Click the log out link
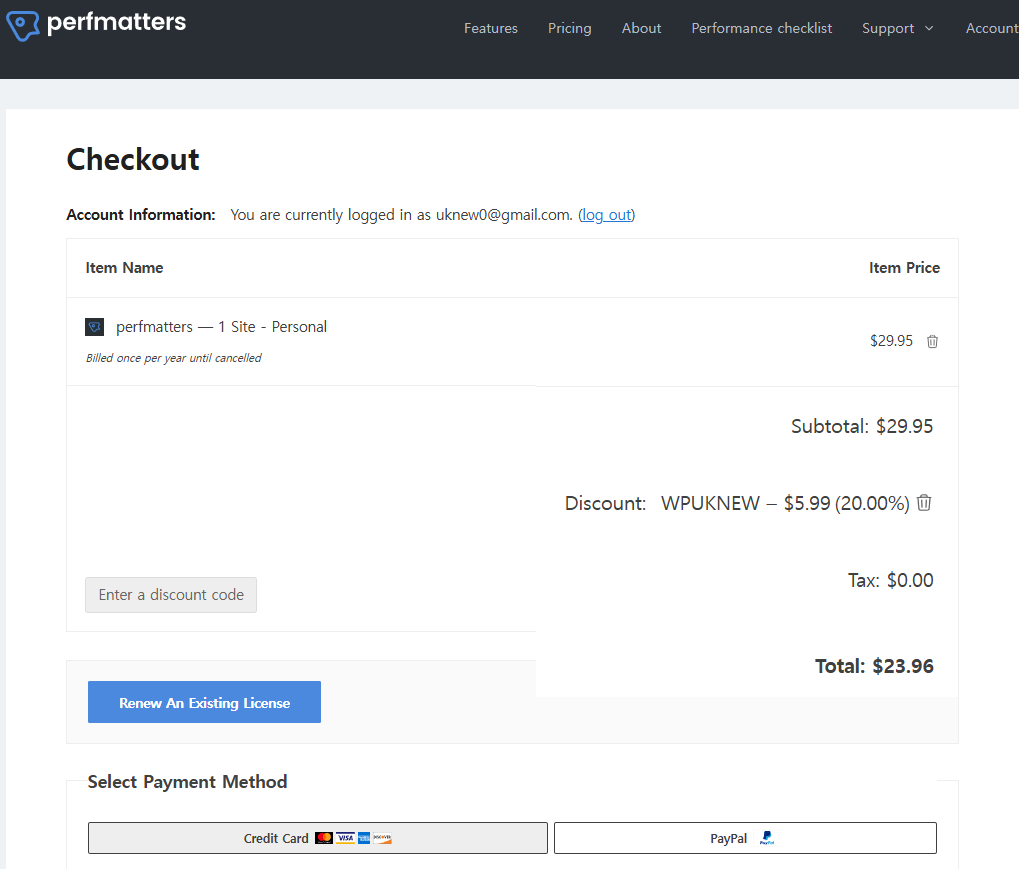1019x869 pixels. click(606, 215)
